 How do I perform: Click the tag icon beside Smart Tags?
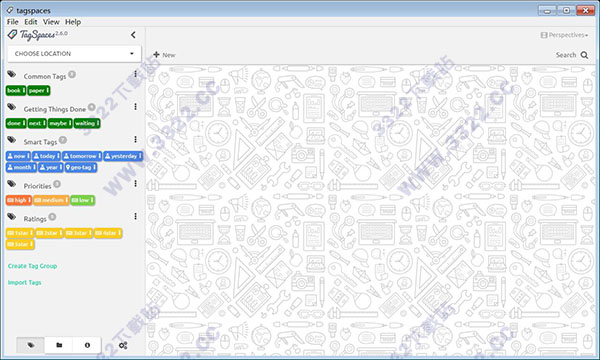[11, 140]
